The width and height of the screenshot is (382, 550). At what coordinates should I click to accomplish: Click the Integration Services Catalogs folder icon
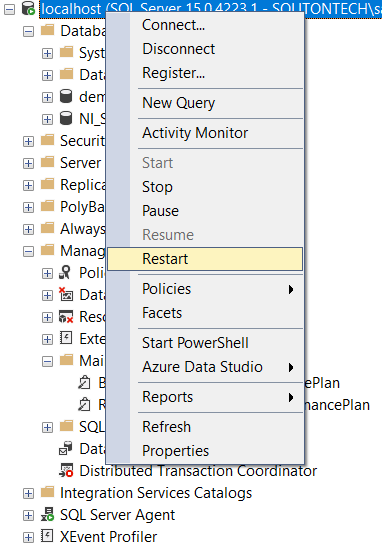(x=47, y=492)
